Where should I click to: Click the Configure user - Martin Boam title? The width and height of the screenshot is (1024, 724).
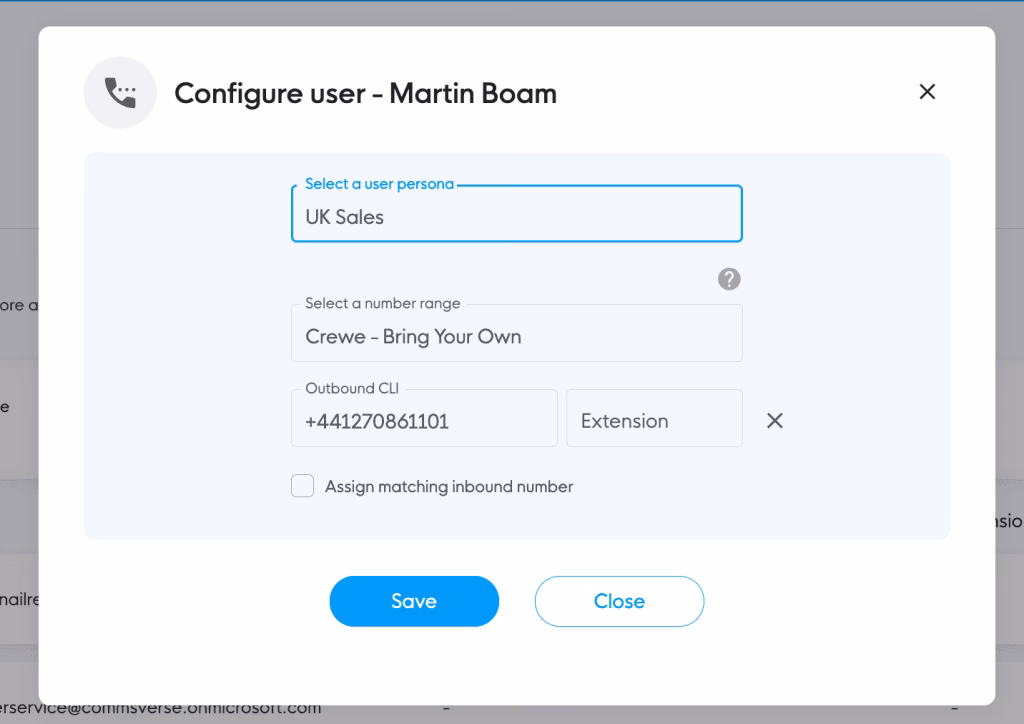tap(366, 93)
